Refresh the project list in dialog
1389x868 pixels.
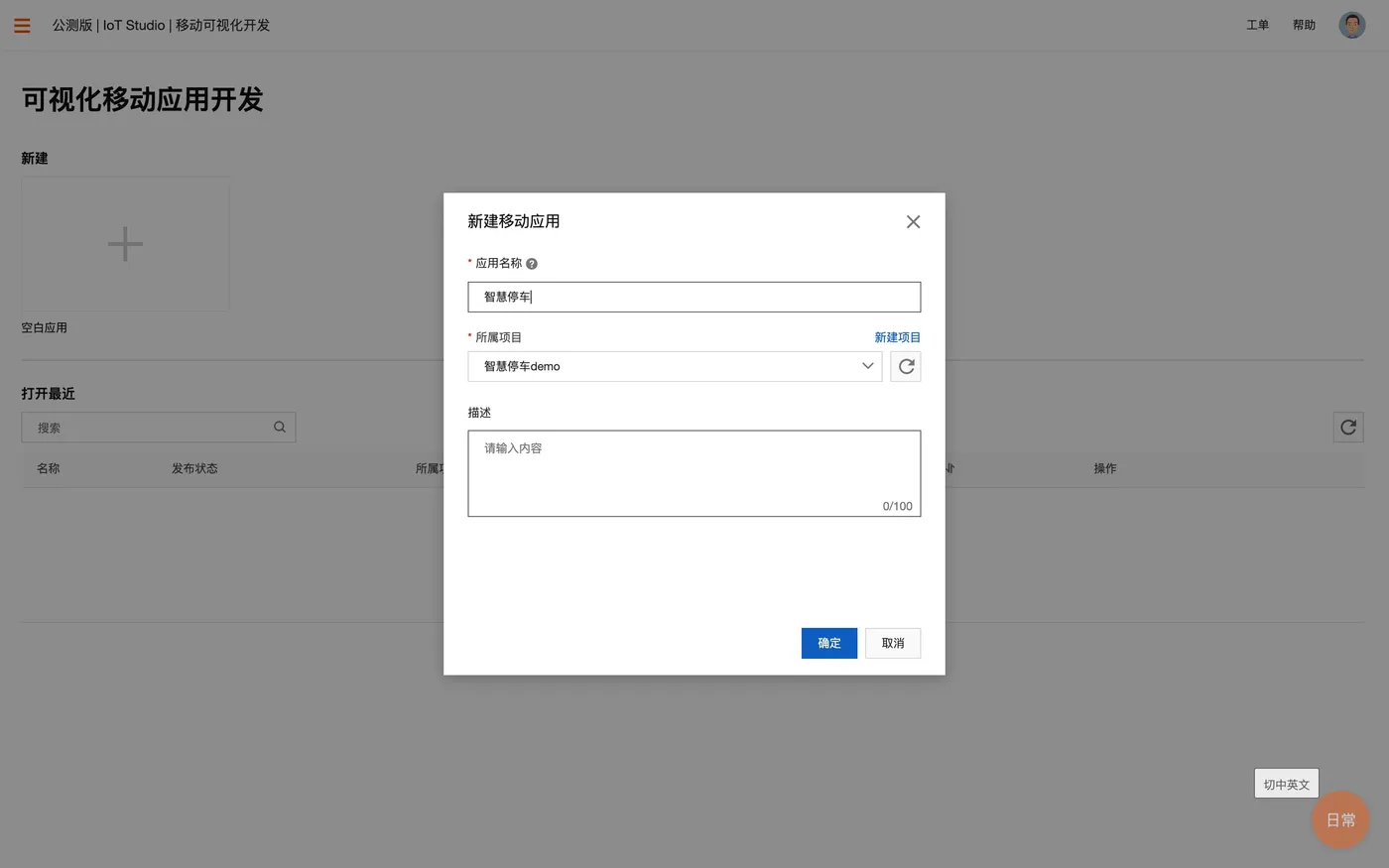pos(906,366)
